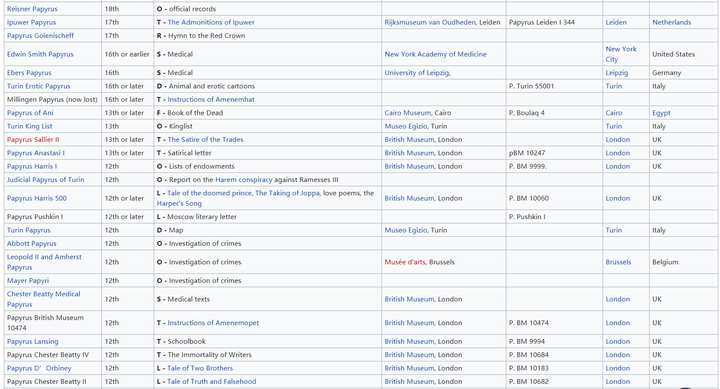Open the Abbott Papyrus link
Image resolution: width=720 pixels, height=389 pixels.
(32, 243)
